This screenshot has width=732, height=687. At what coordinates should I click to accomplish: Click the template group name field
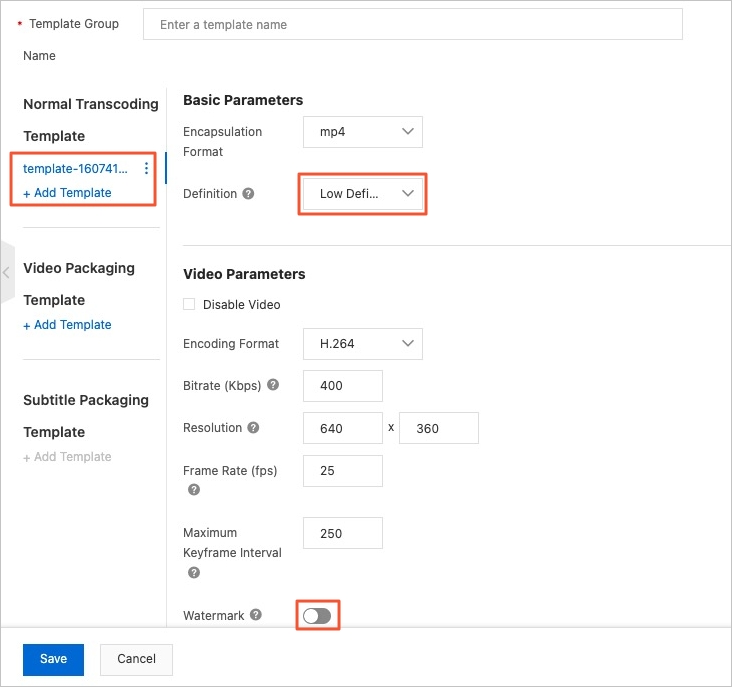(412, 24)
